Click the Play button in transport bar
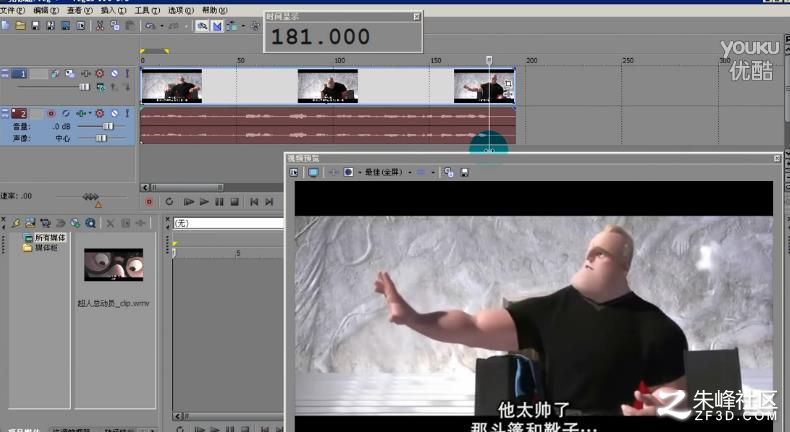The image size is (790, 432). coord(204,202)
